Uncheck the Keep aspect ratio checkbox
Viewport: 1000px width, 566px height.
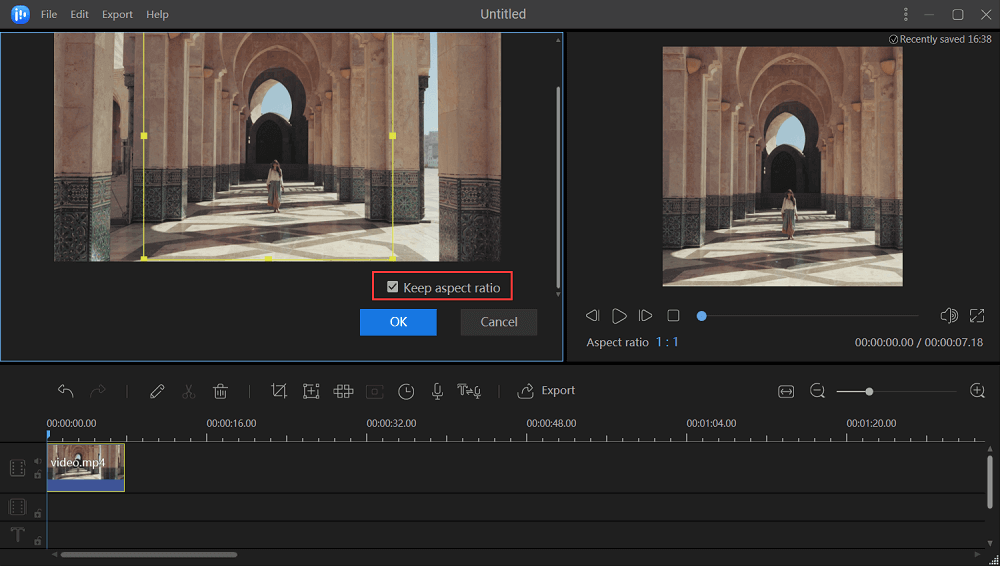pos(393,288)
